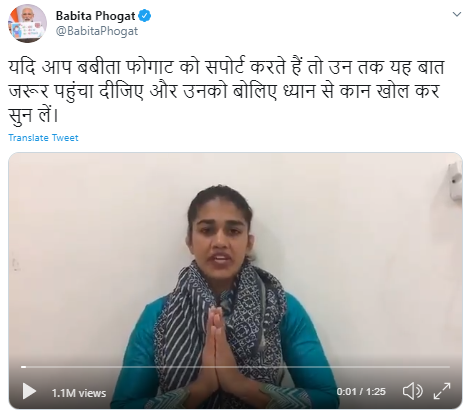Screen dimensions: 471x417
Task: Expand the tweet options chevron
Action: tap(457, 14)
